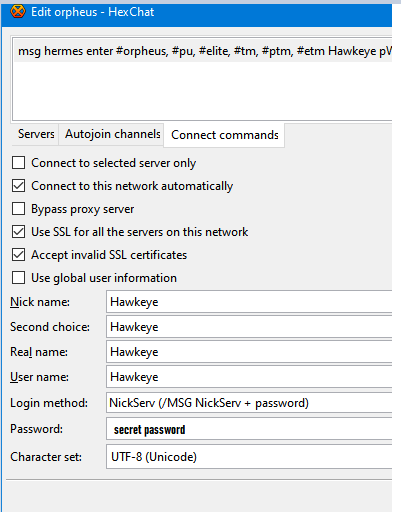Switch to the Servers tab
This screenshot has height=512, width=401.
click(x=36, y=134)
